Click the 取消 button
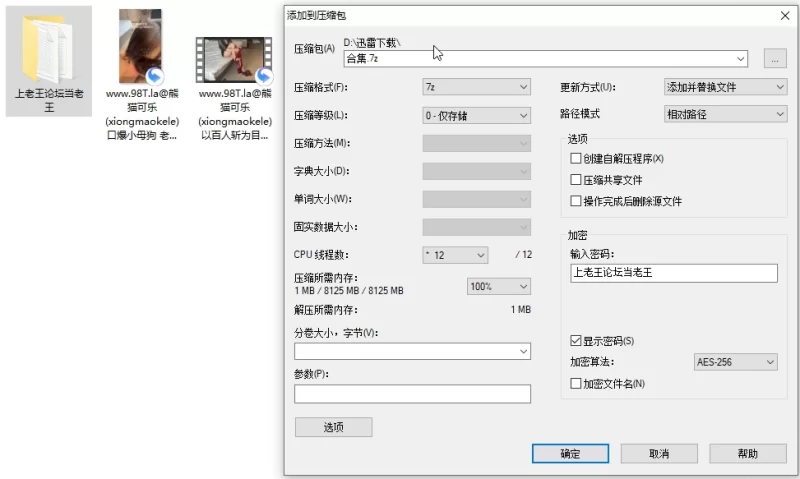Image resolution: width=800 pixels, height=479 pixels. (659, 454)
